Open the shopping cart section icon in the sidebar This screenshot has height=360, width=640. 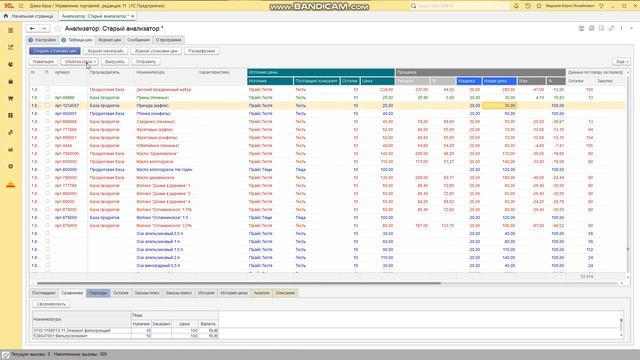click(x=11, y=98)
